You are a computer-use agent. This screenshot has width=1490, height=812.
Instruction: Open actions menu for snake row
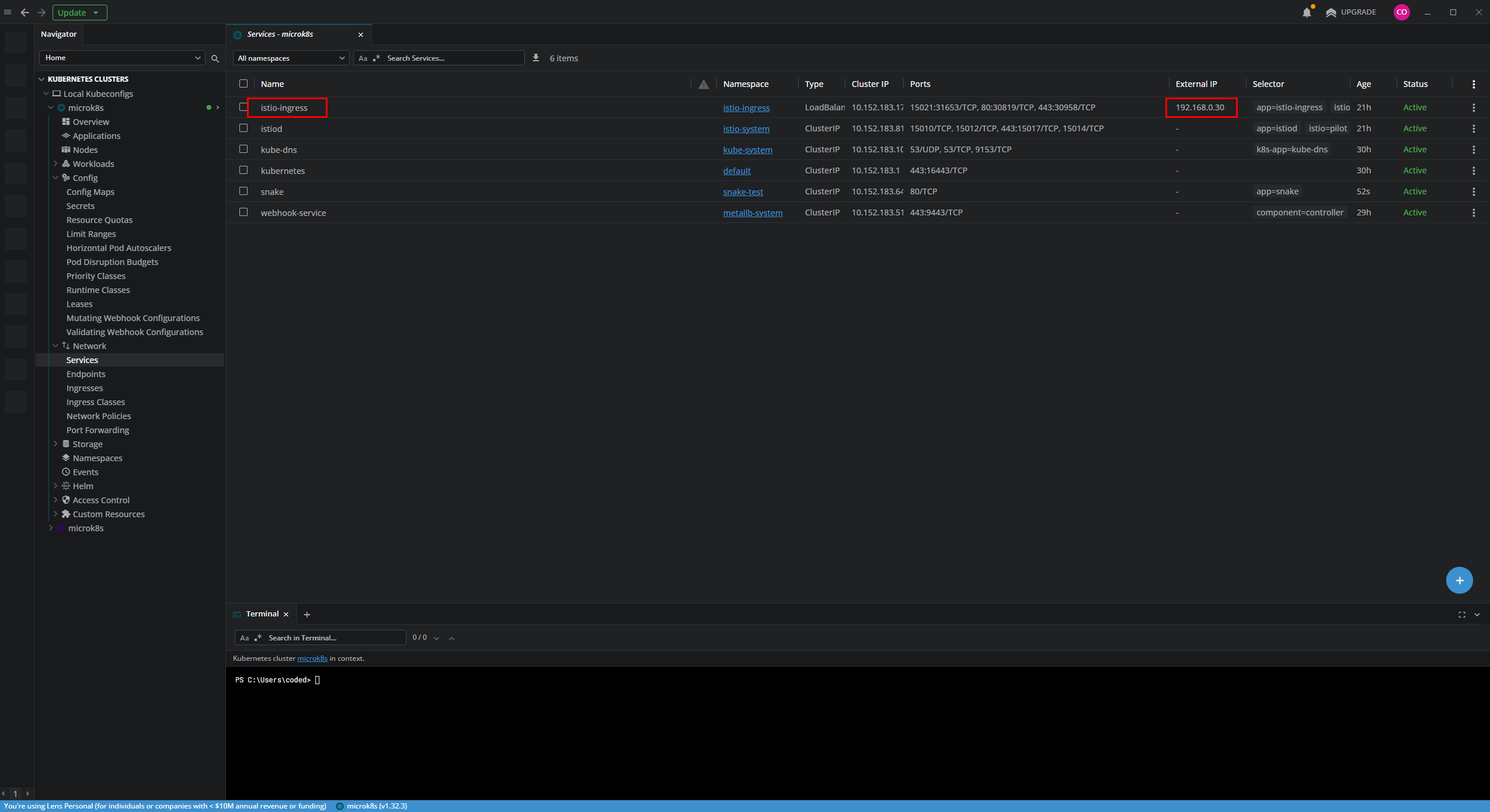click(1474, 191)
